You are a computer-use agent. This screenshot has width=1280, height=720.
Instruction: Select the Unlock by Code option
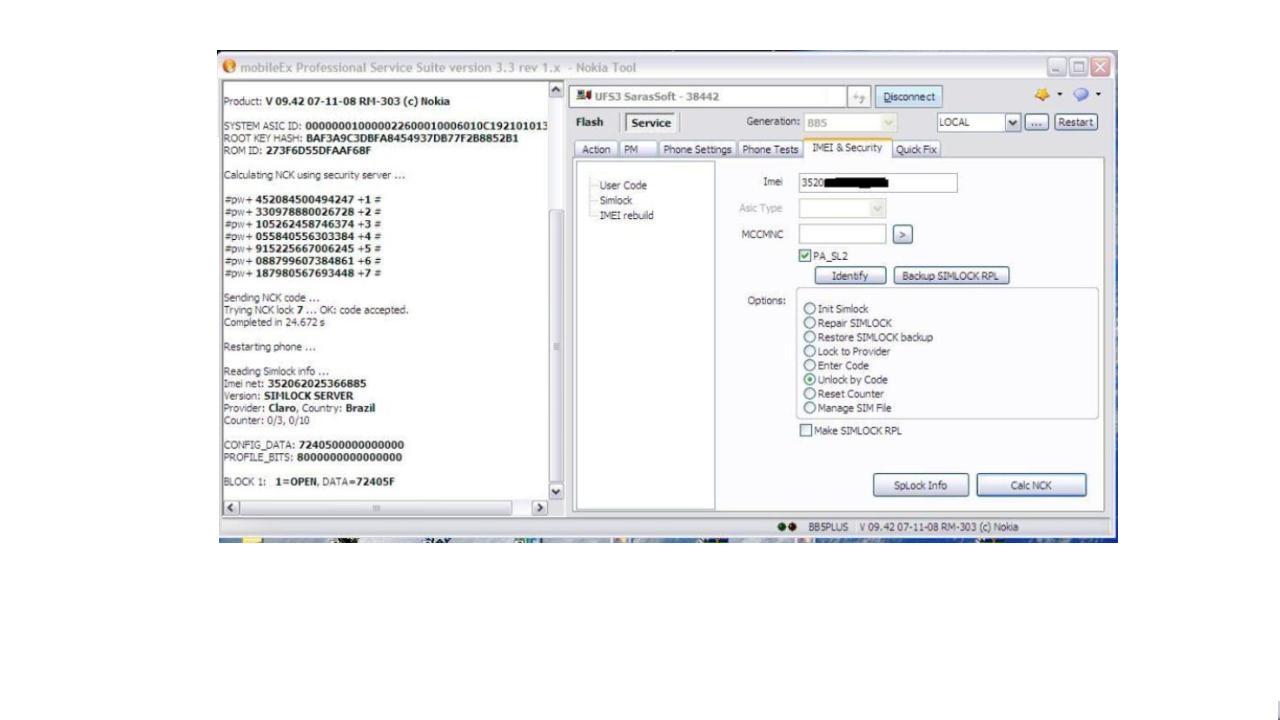coord(810,380)
